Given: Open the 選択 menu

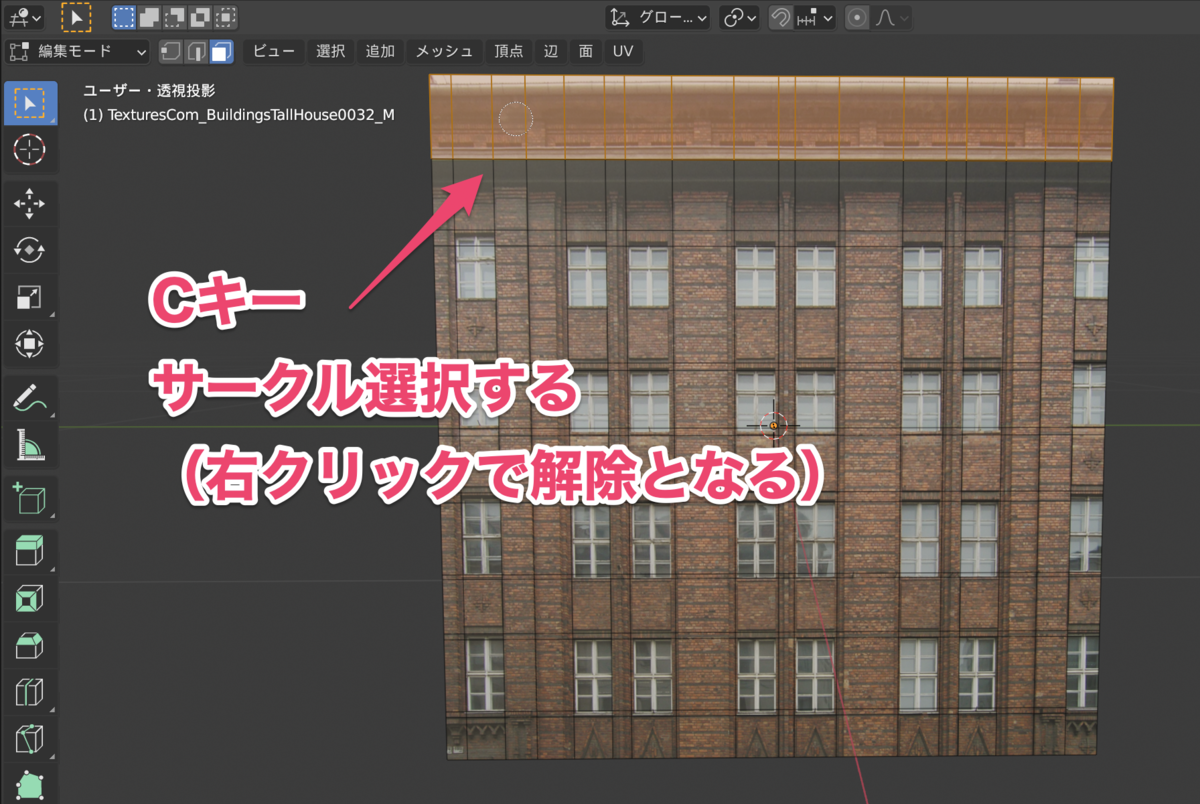Looking at the screenshot, I should [330, 51].
